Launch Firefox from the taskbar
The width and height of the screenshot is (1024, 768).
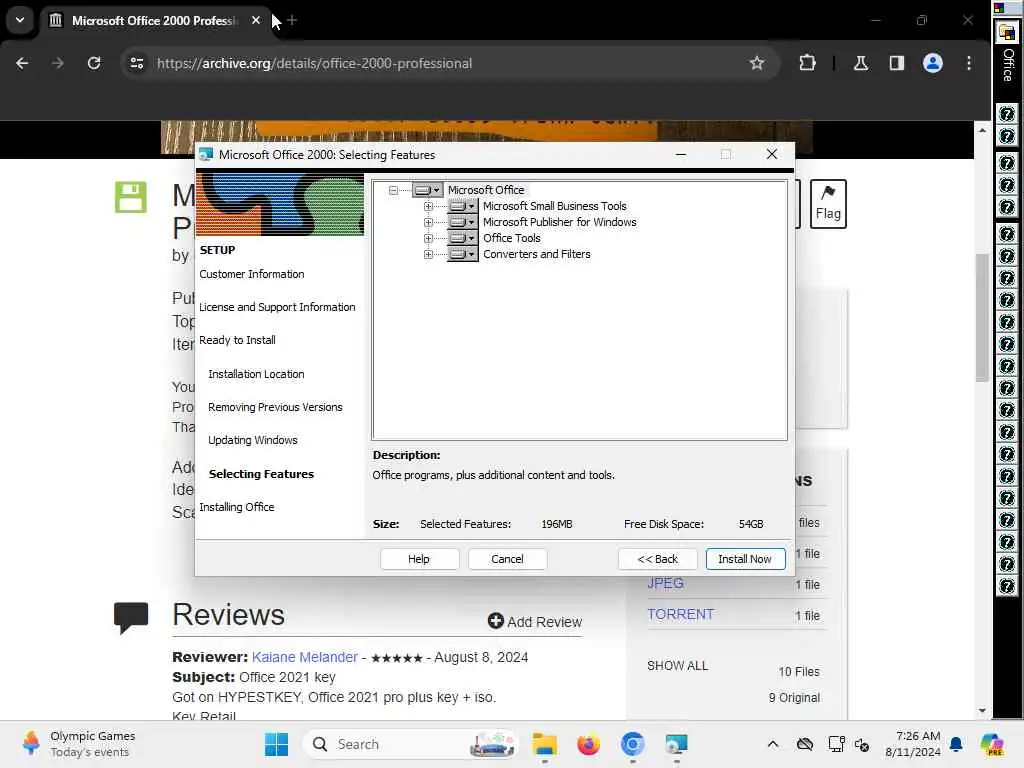[x=588, y=744]
